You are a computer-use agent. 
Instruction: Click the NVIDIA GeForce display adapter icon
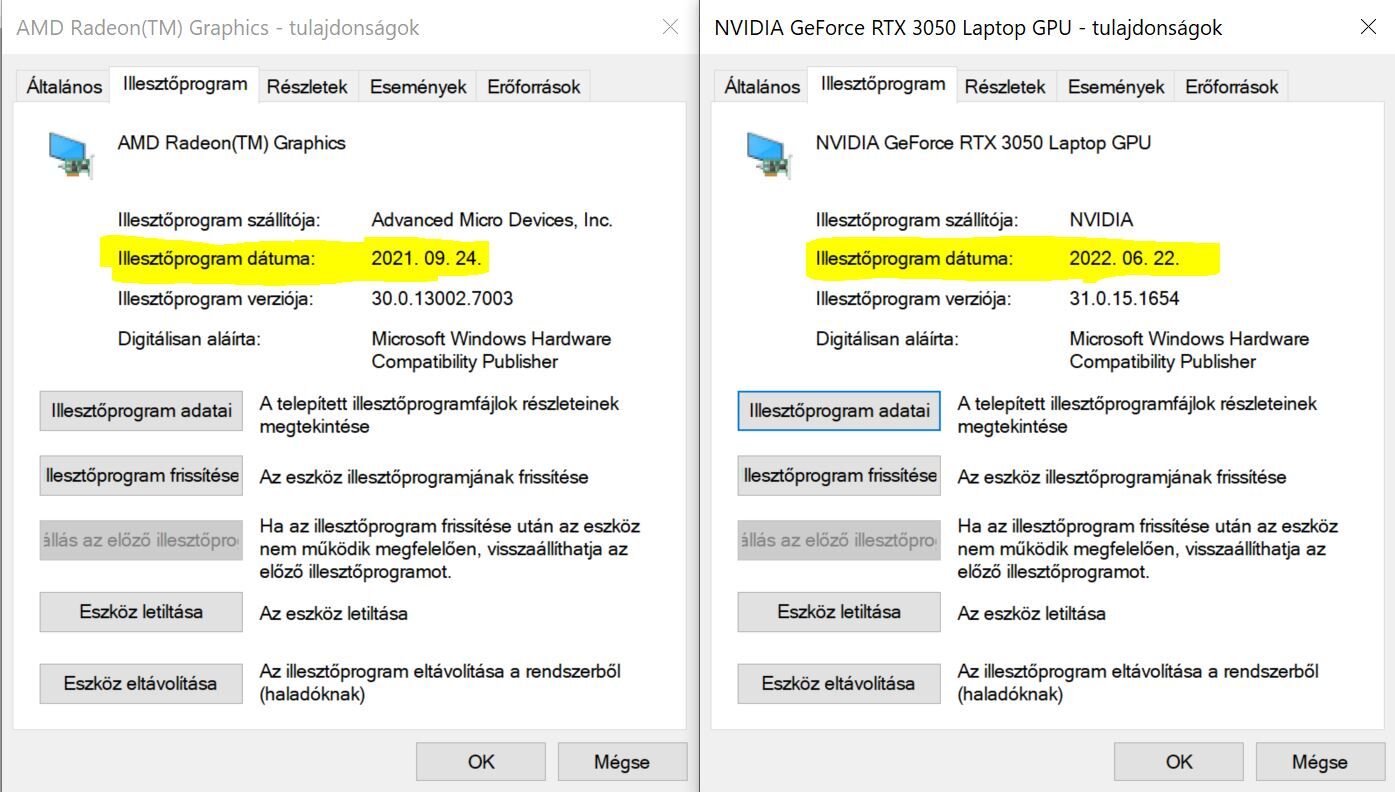click(x=768, y=155)
